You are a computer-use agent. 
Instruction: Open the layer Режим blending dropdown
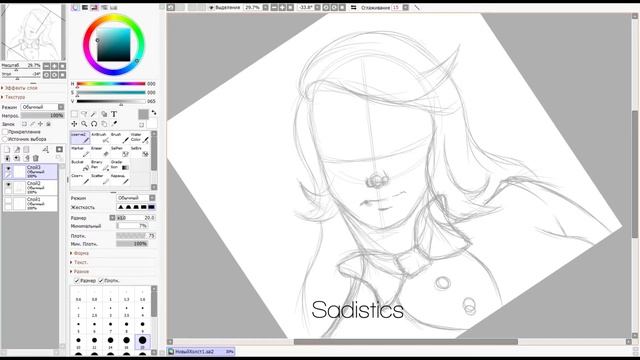[43, 107]
